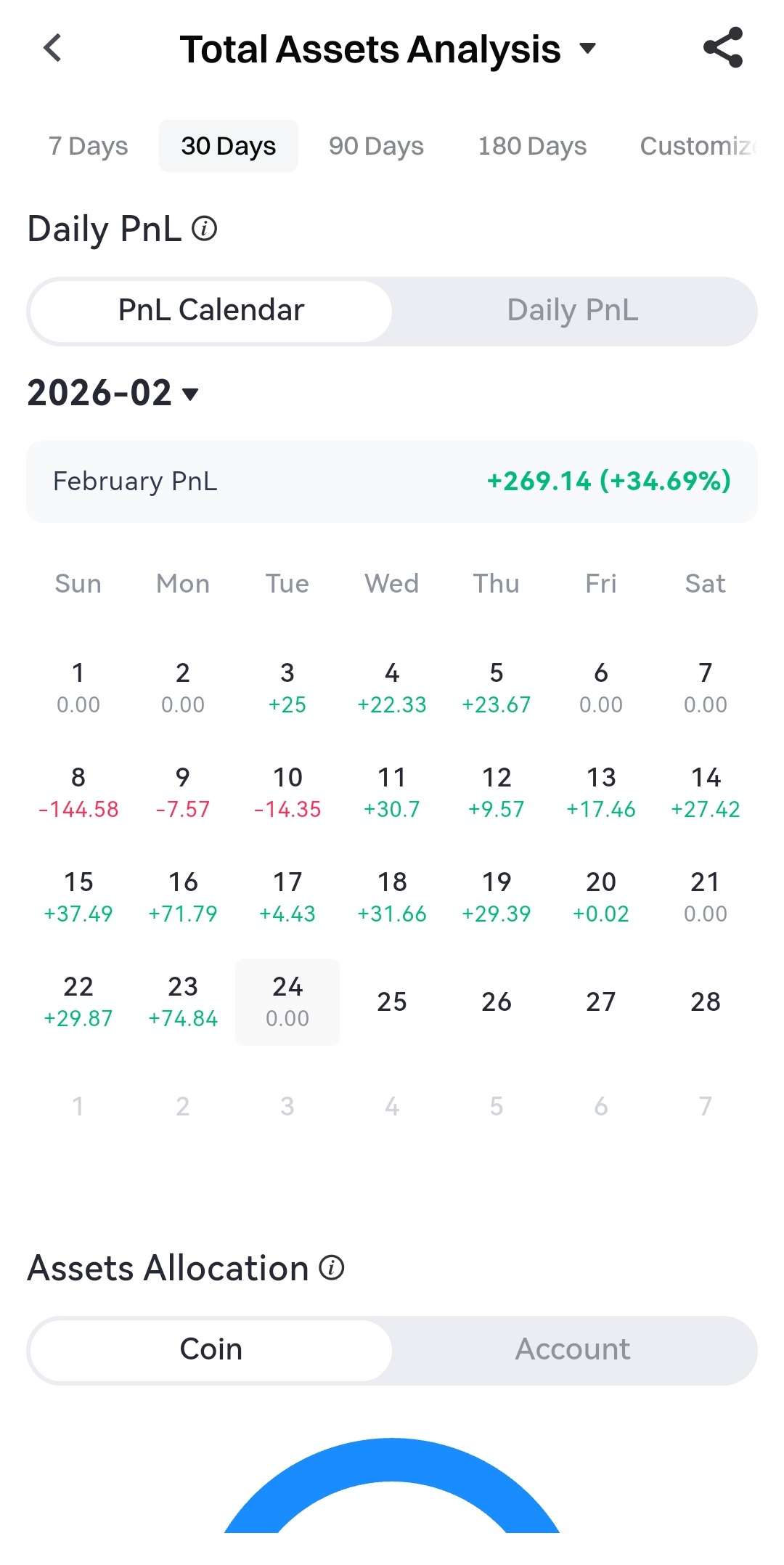Tap February 8 with -144.58 loss
The image size is (784, 1565).
click(x=78, y=792)
